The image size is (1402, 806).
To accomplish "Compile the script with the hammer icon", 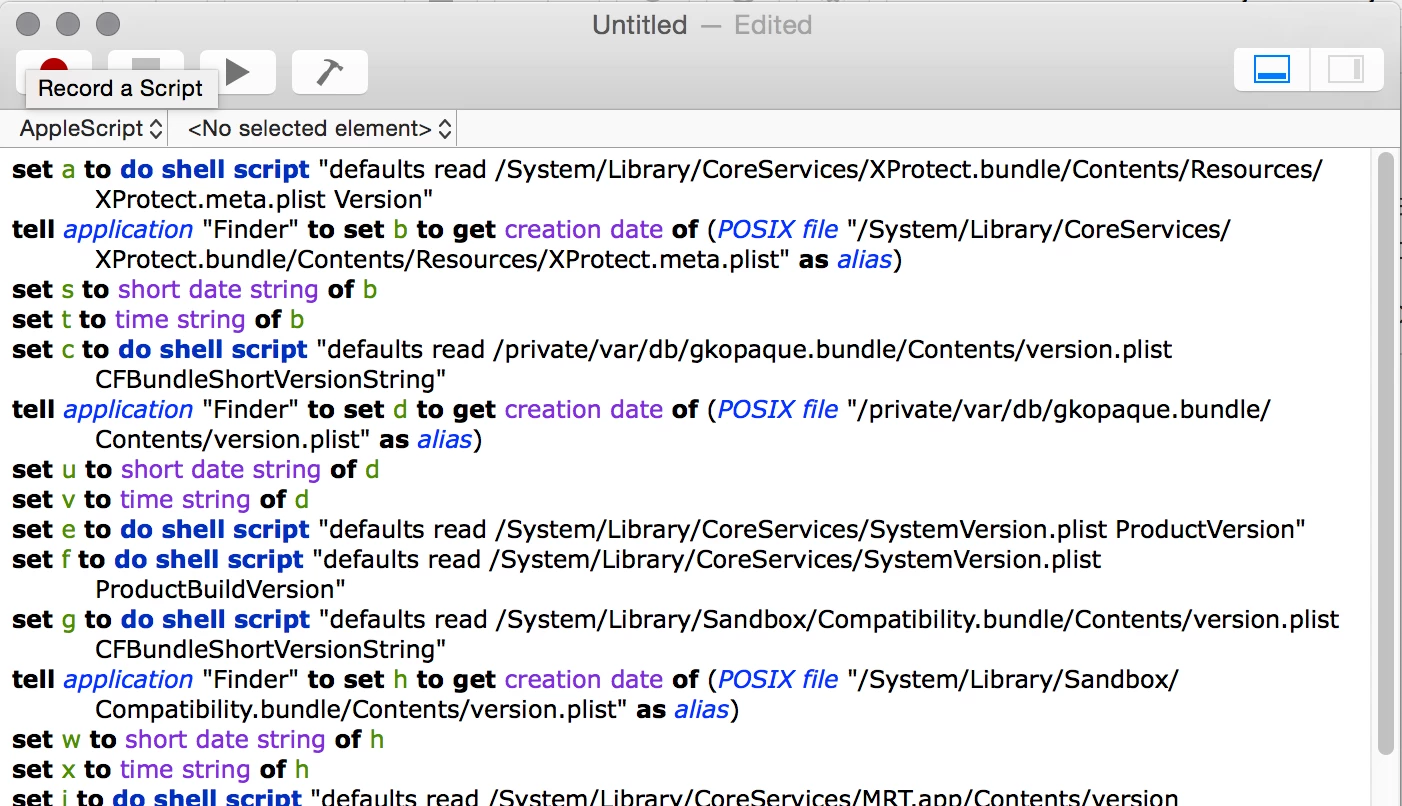I will pyautogui.click(x=330, y=72).
